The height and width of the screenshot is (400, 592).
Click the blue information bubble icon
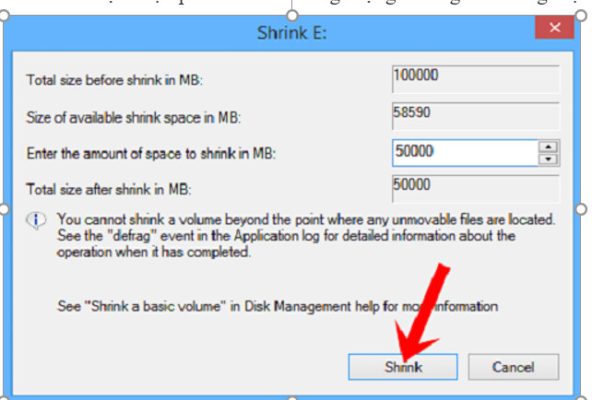36,220
